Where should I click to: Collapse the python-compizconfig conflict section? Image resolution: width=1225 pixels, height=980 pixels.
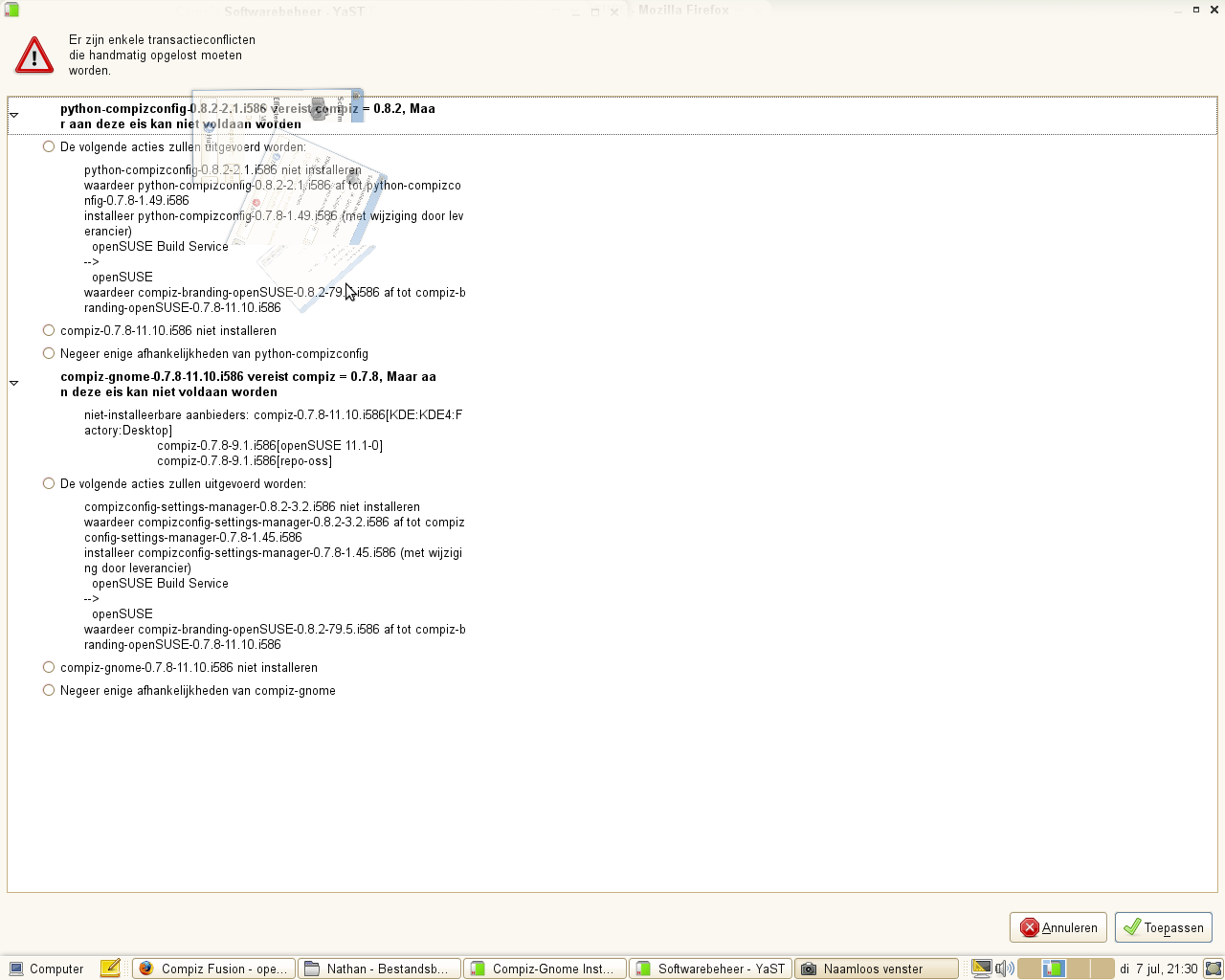tap(14, 115)
